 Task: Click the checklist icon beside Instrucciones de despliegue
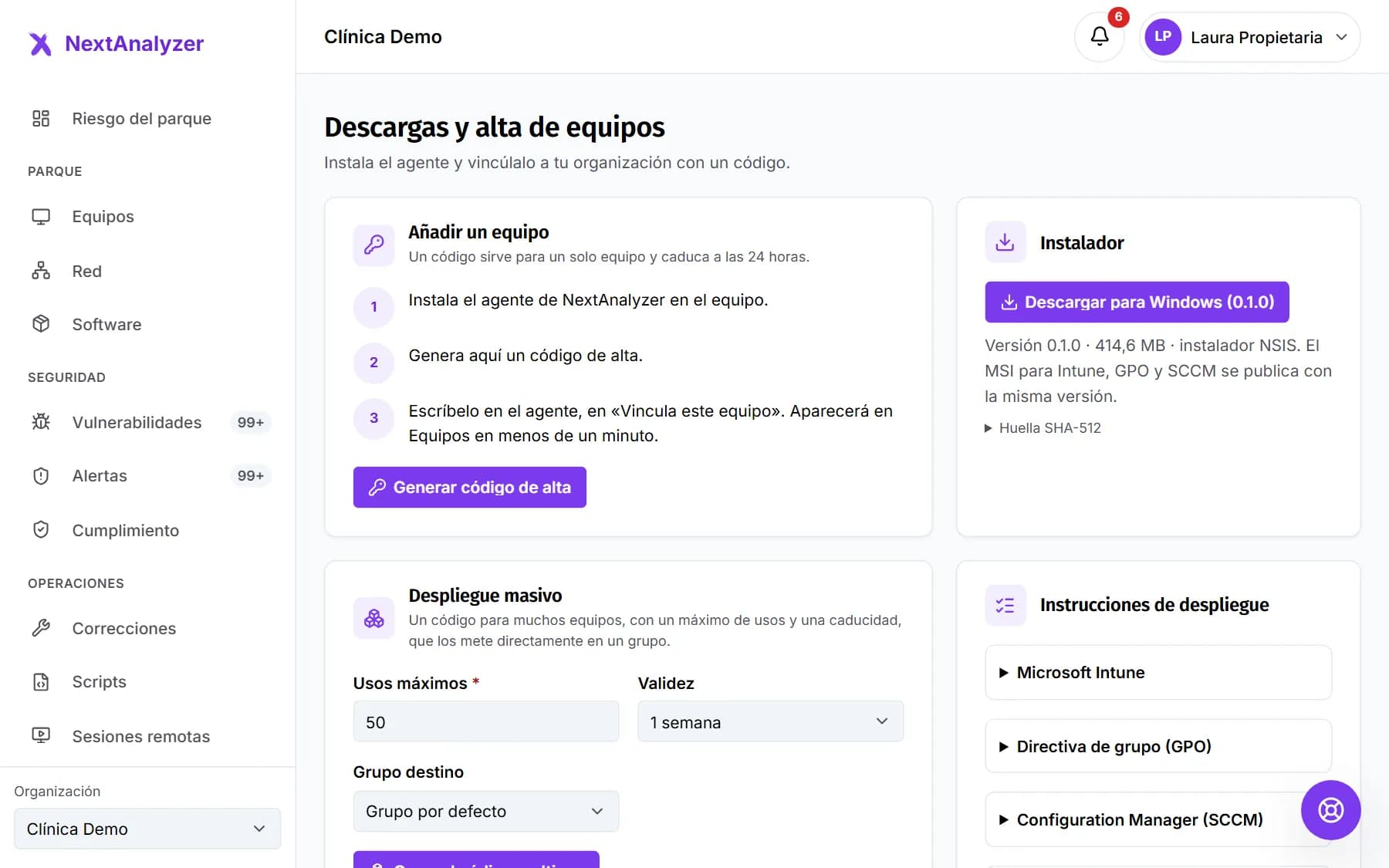click(1005, 605)
